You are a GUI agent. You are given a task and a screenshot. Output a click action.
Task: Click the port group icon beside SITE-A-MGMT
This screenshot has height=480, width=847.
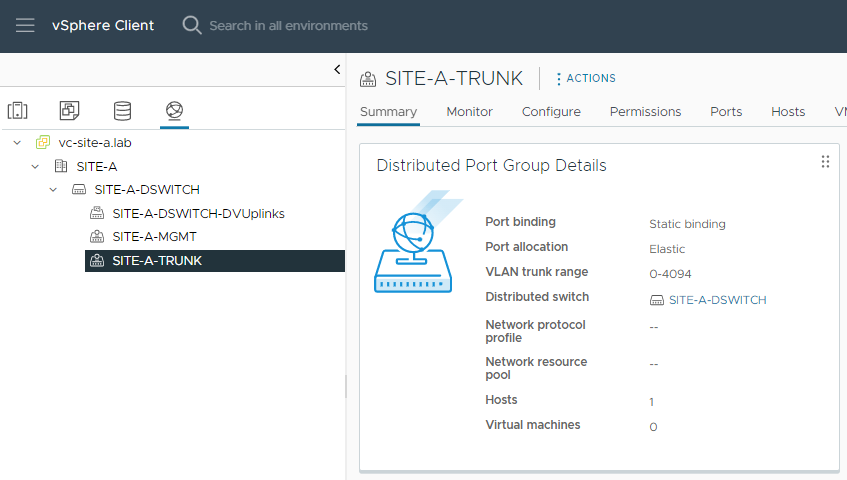point(97,236)
